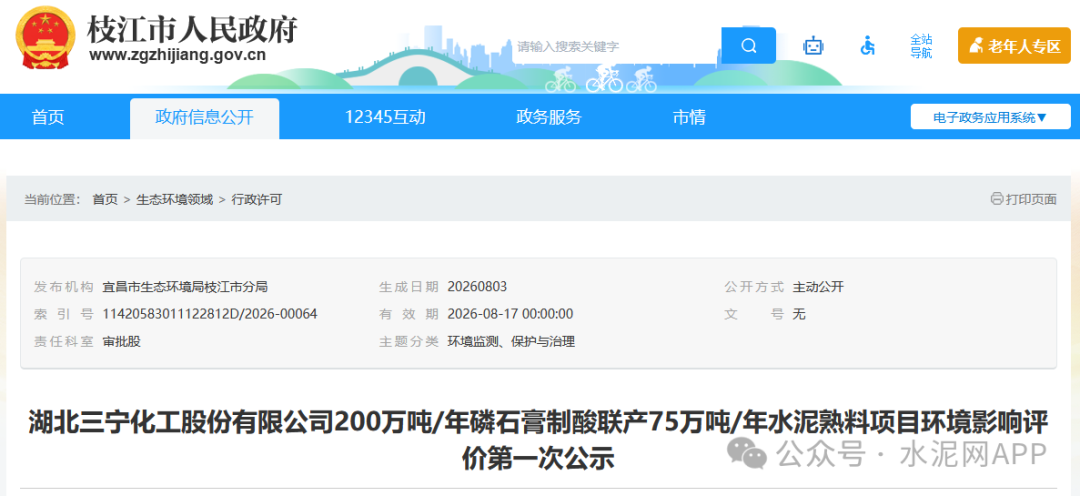Image resolution: width=1080 pixels, height=496 pixels.
Task: Click the 文号 value 无
Action: coord(799,314)
